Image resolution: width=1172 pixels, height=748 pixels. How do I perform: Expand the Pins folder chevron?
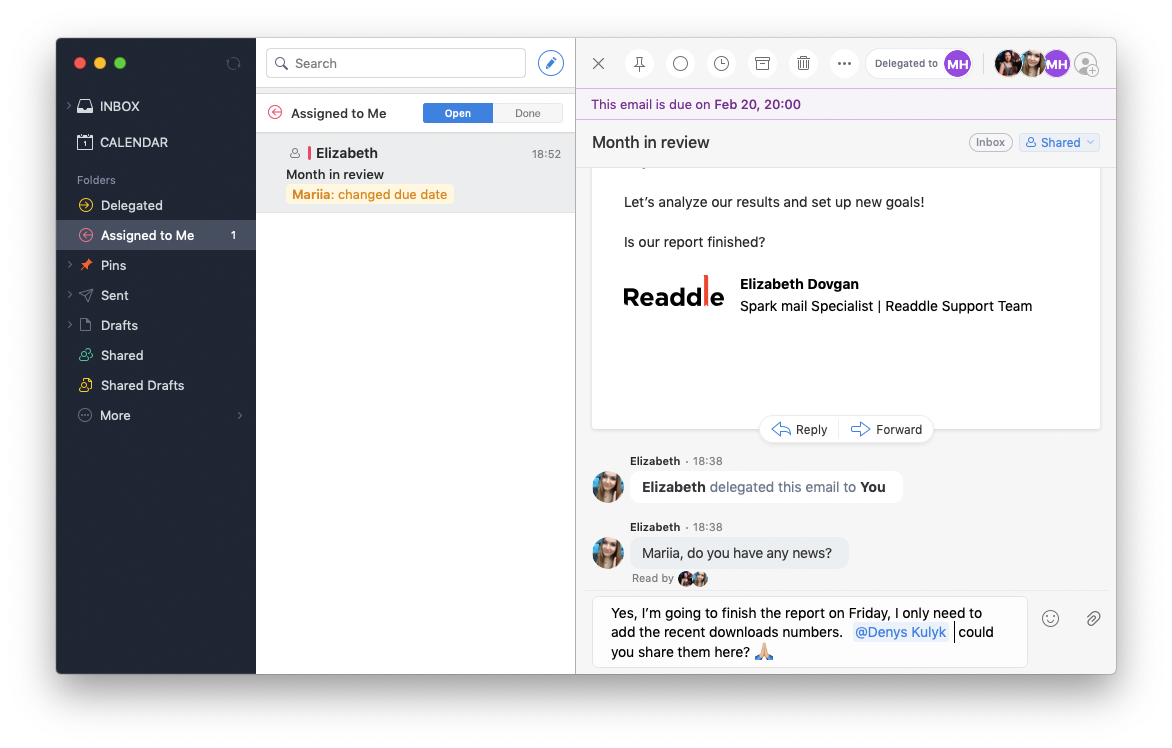(x=70, y=265)
